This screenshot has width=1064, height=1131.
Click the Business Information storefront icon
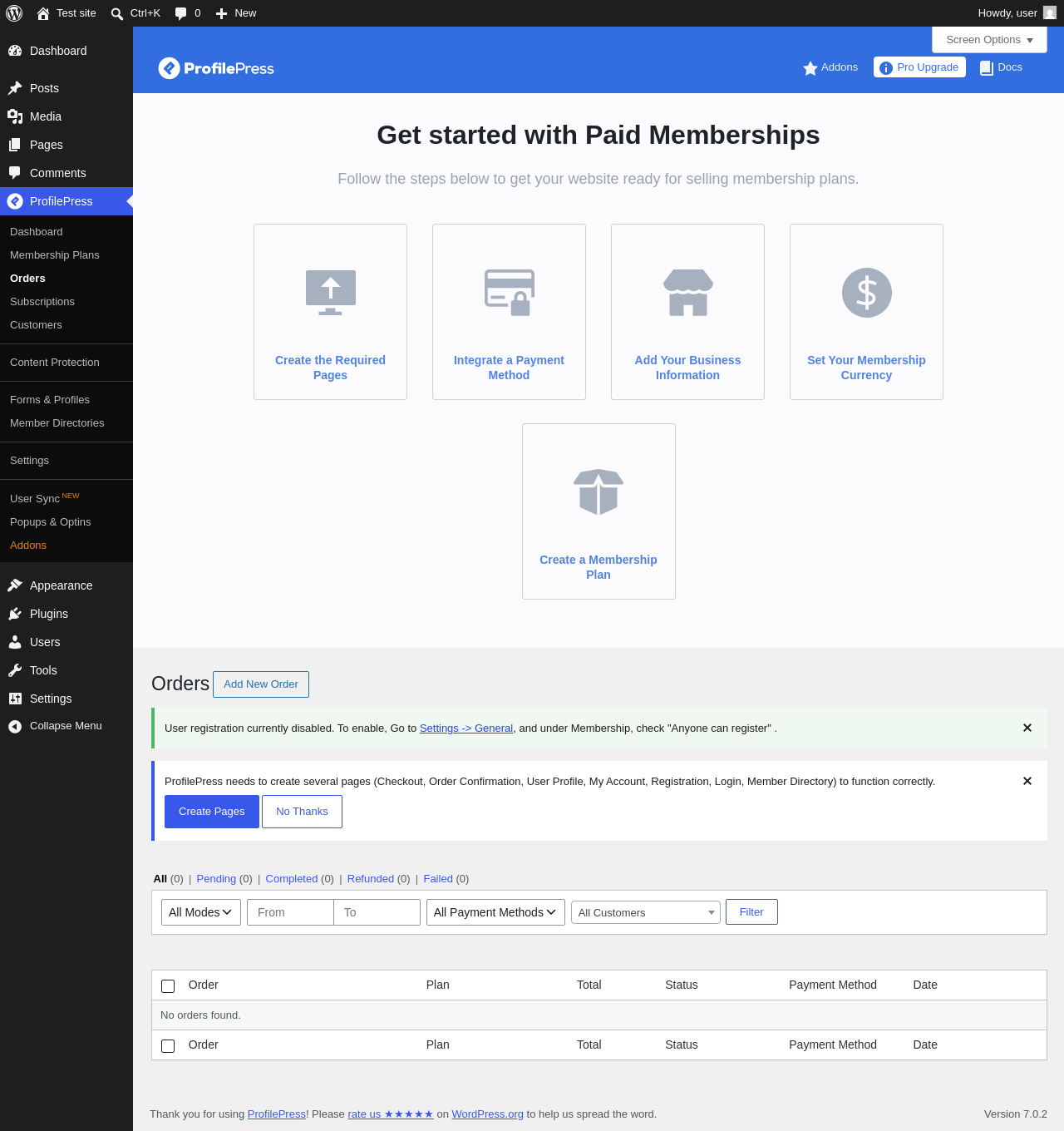coord(688,293)
